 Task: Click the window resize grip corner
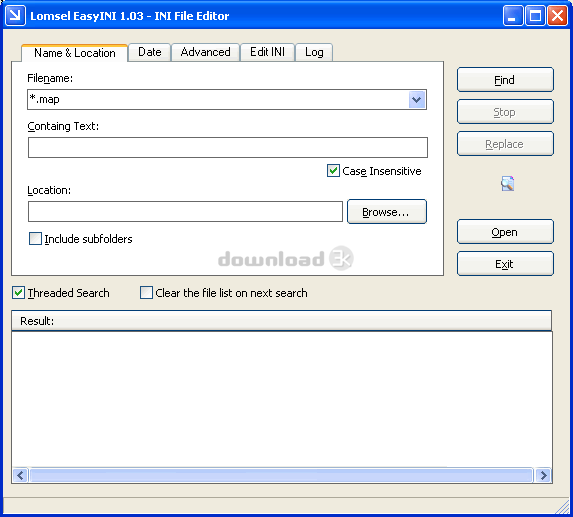[x=563, y=507]
